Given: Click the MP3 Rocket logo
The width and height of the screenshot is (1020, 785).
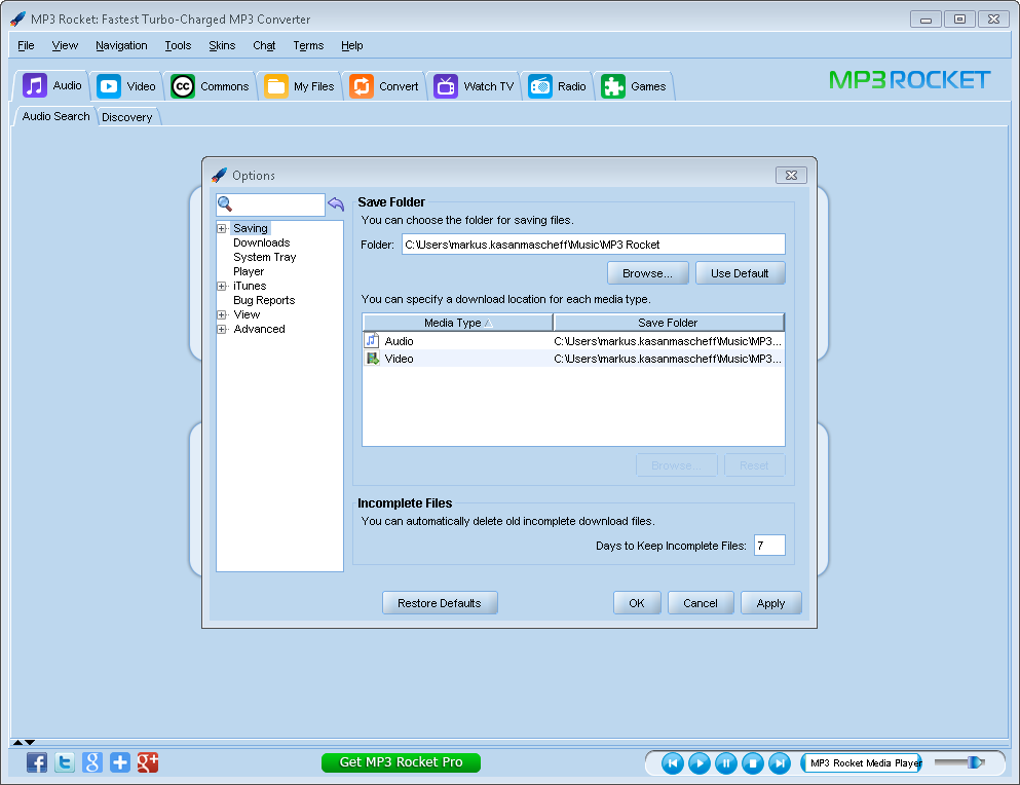Looking at the screenshot, I should click(909, 80).
